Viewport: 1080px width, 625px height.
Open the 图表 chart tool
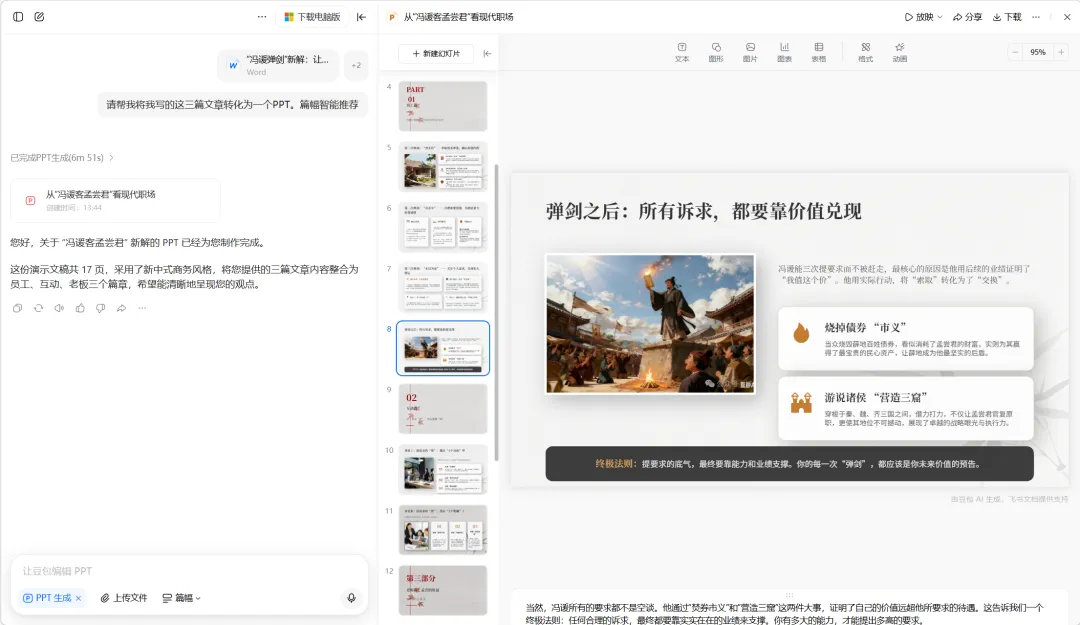[x=784, y=52]
